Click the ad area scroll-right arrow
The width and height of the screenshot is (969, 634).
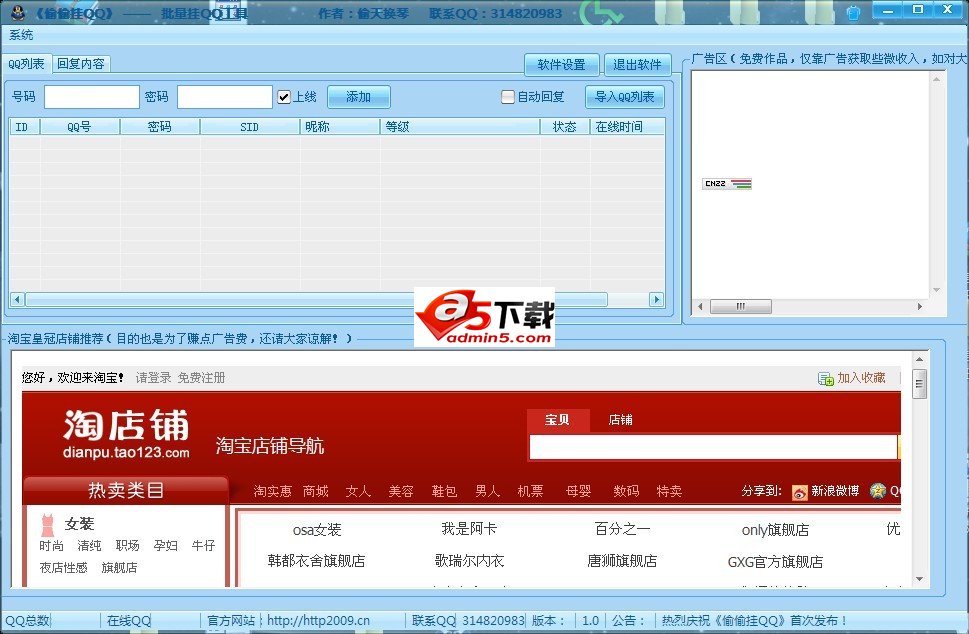(x=920, y=306)
